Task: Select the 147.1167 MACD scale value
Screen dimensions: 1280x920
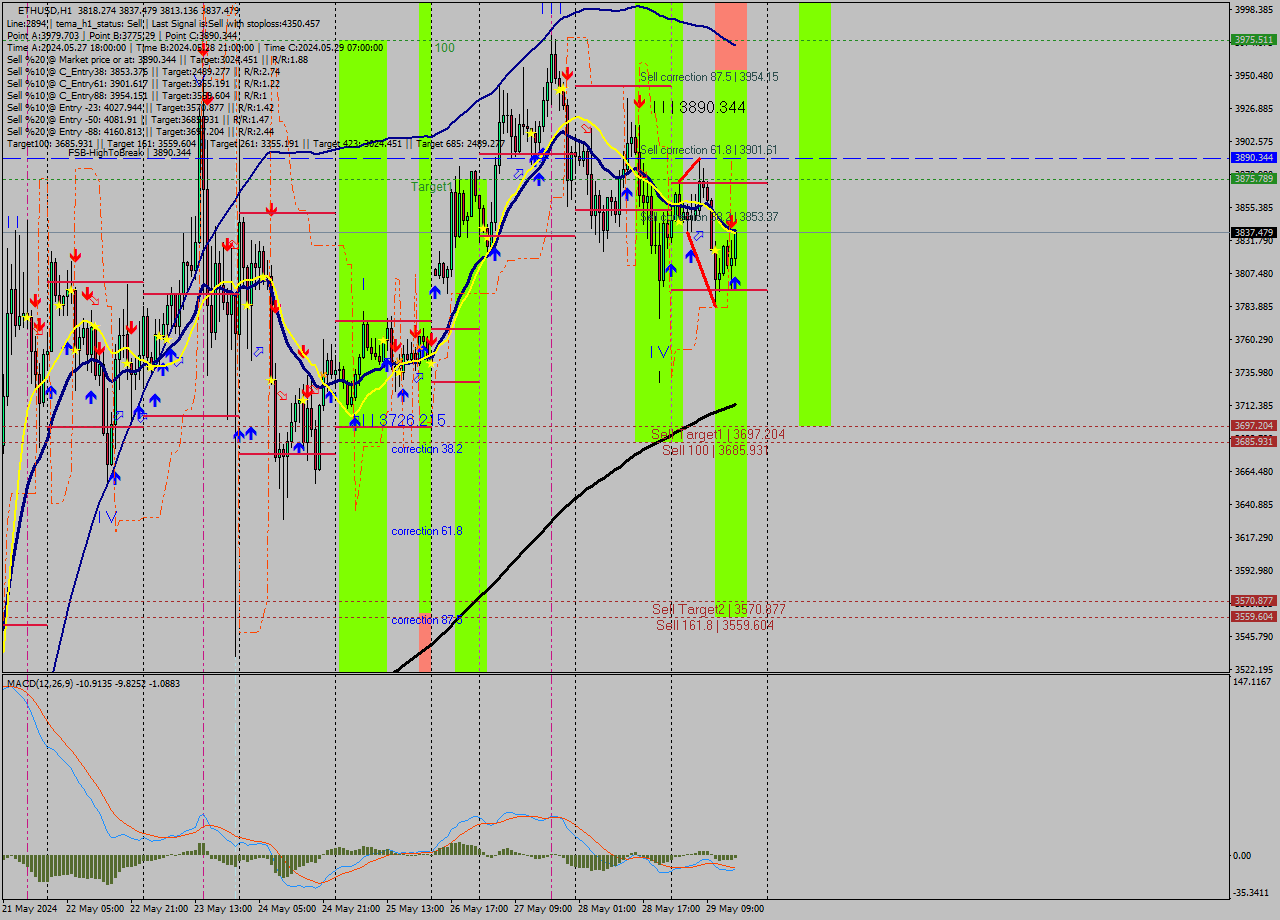Action: [1254, 682]
